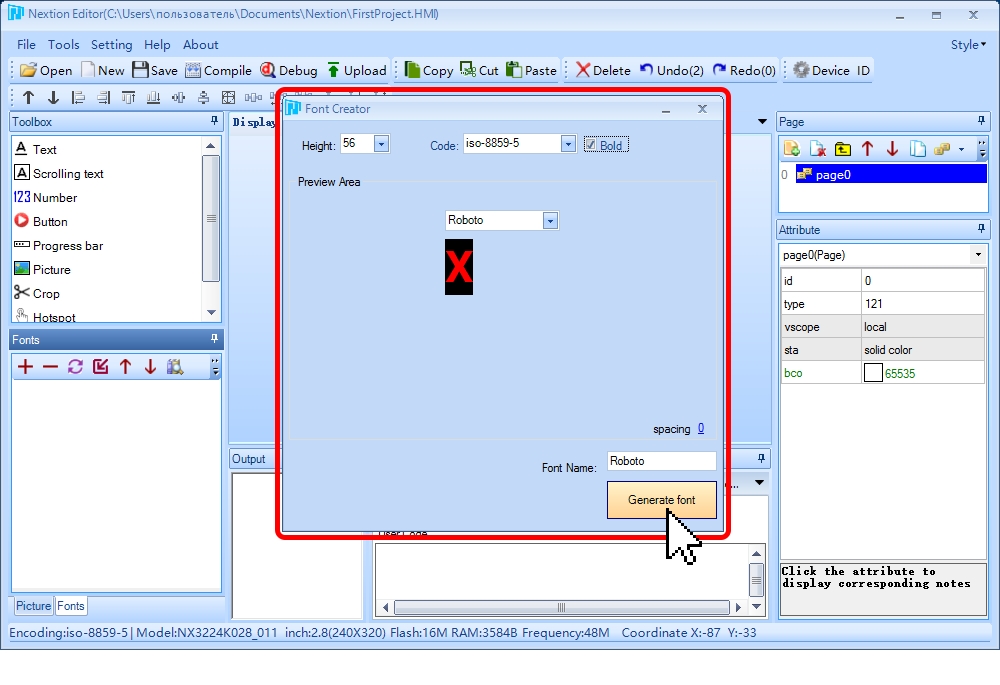Undo the last action
Image resolution: width=1000 pixels, height=685 pixels.
click(x=672, y=70)
